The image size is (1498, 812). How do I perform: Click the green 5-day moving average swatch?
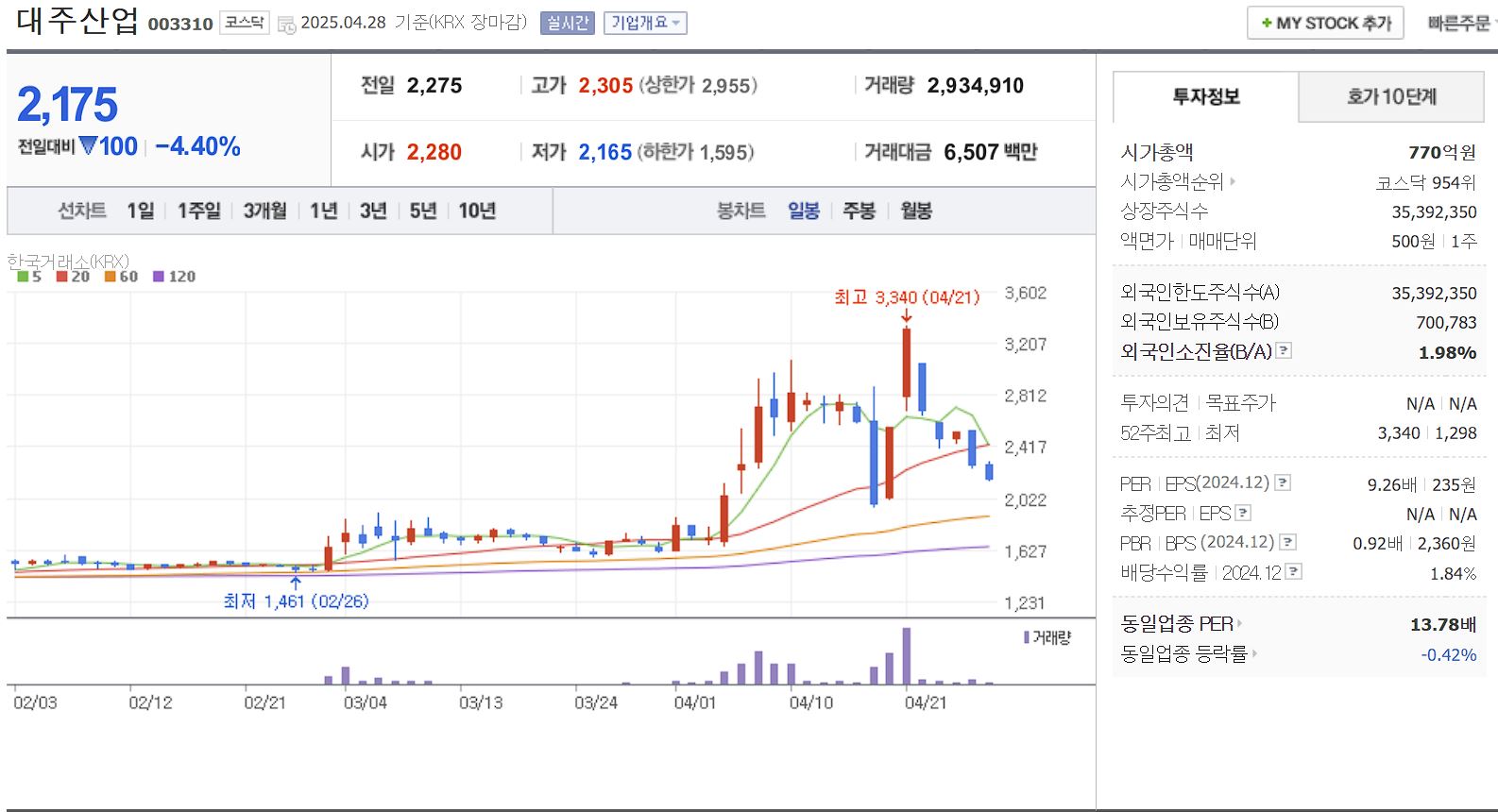(23, 277)
